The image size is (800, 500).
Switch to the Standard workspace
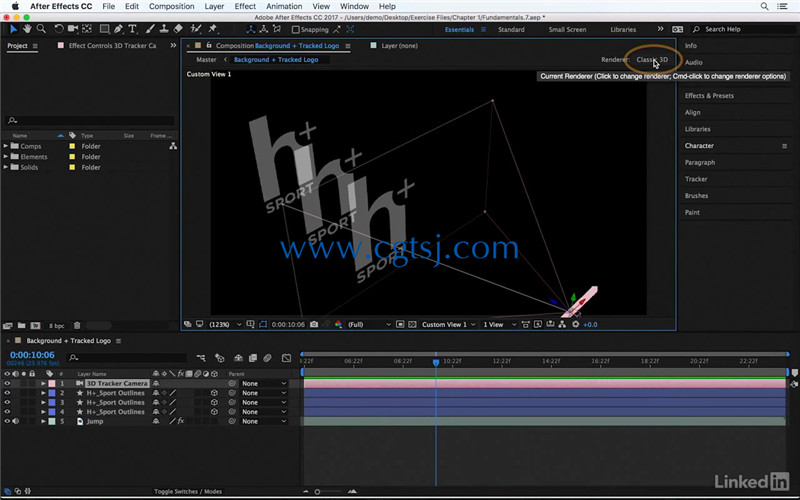[x=511, y=30]
